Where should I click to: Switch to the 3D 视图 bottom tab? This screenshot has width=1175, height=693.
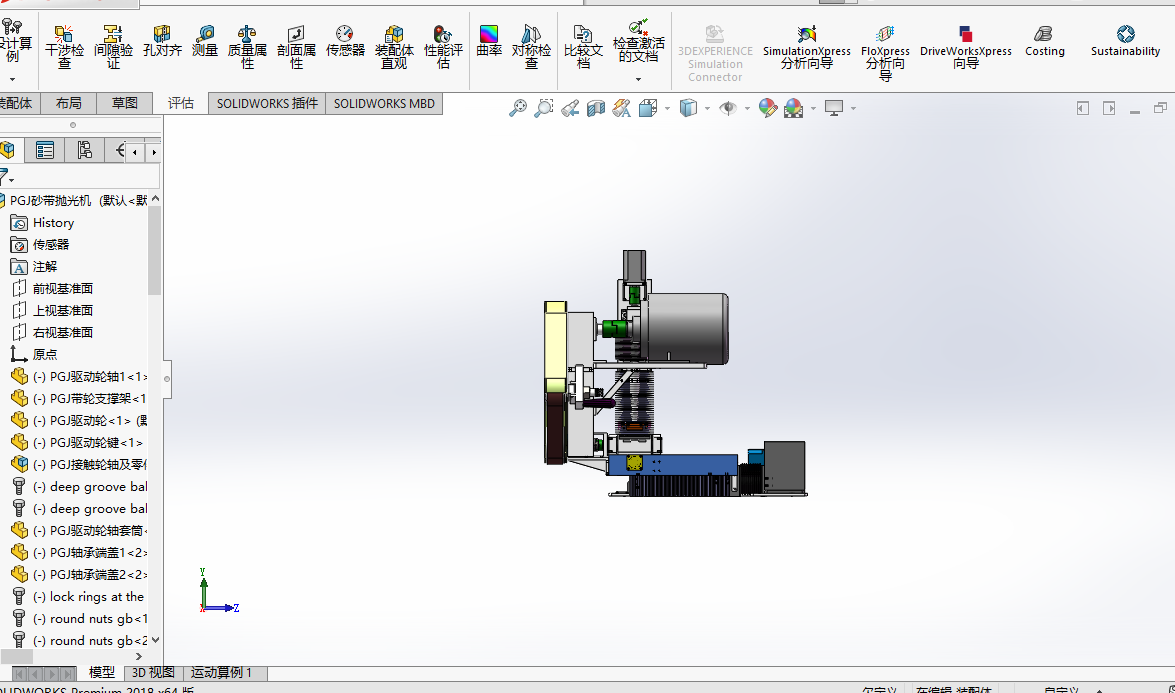153,673
